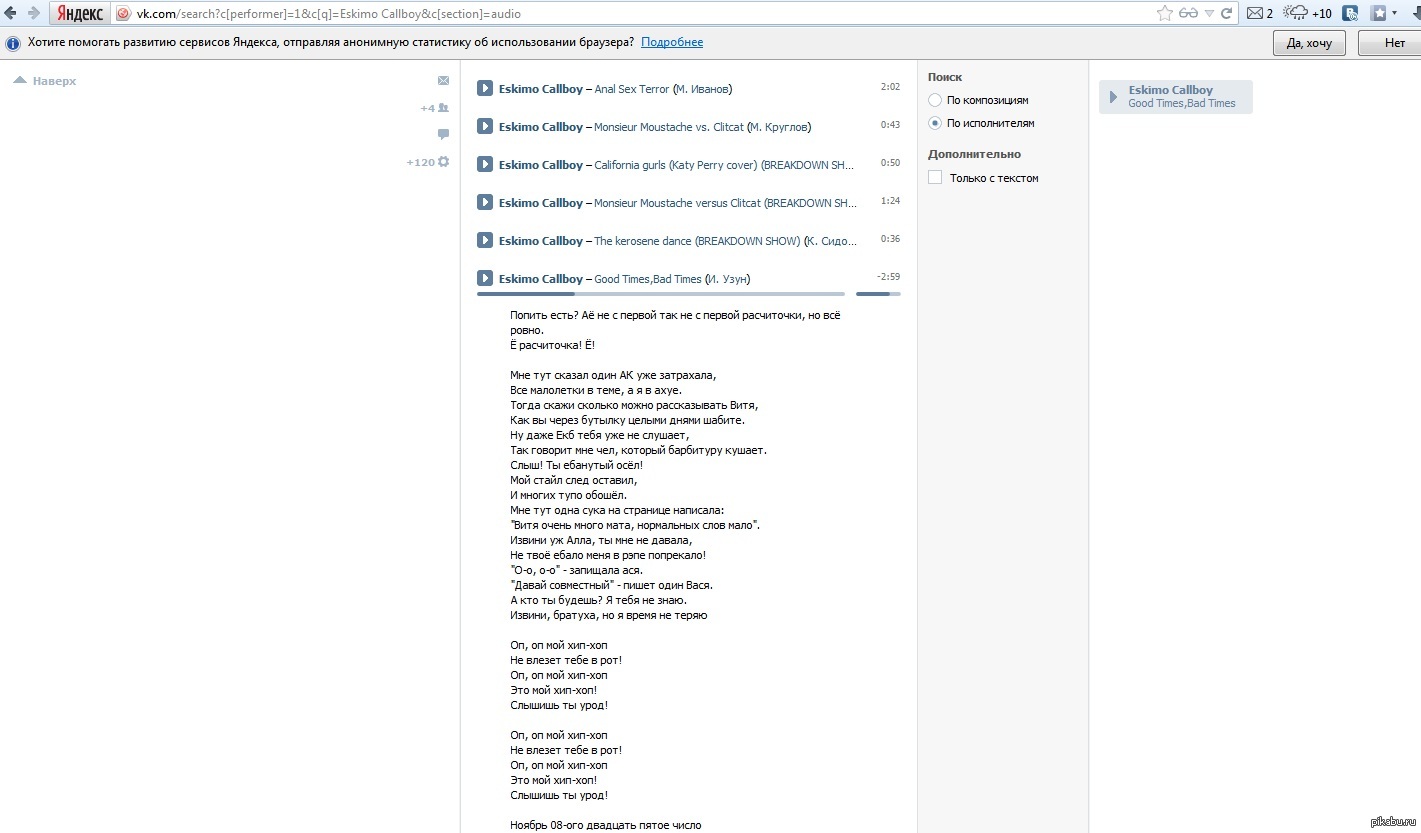Pause or play Good Times,Bad Times track
This screenshot has height=833, width=1421.
click(485, 278)
